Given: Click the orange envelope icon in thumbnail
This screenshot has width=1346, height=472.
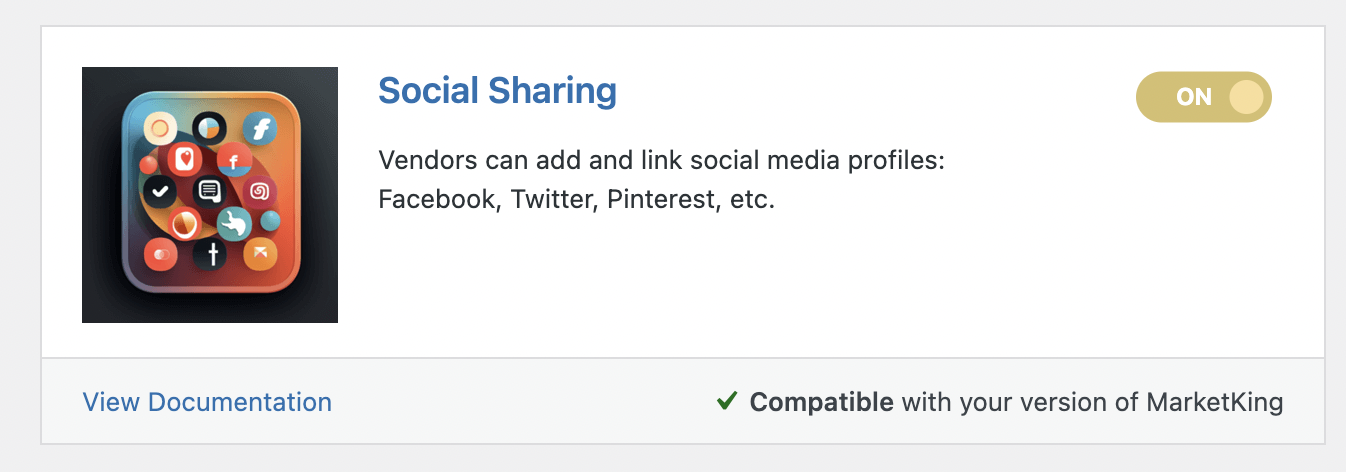Looking at the screenshot, I should pyautogui.click(x=260, y=253).
